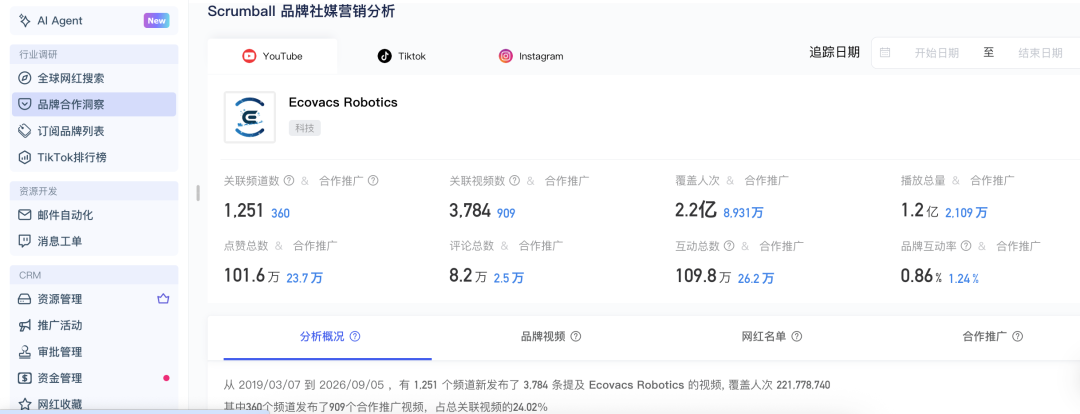Click the star icon for 网红收藏
The width and height of the screenshot is (1080, 414).
25,404
